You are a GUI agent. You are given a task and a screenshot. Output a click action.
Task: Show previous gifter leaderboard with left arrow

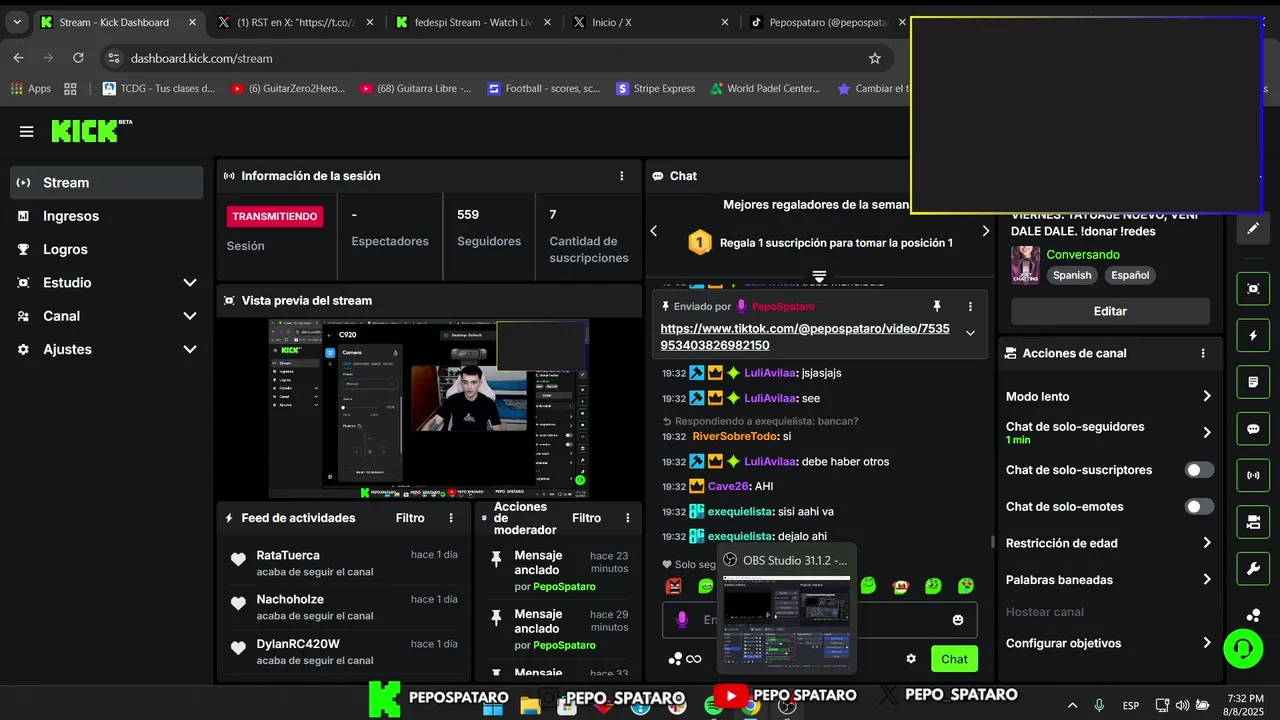[654, 231]
